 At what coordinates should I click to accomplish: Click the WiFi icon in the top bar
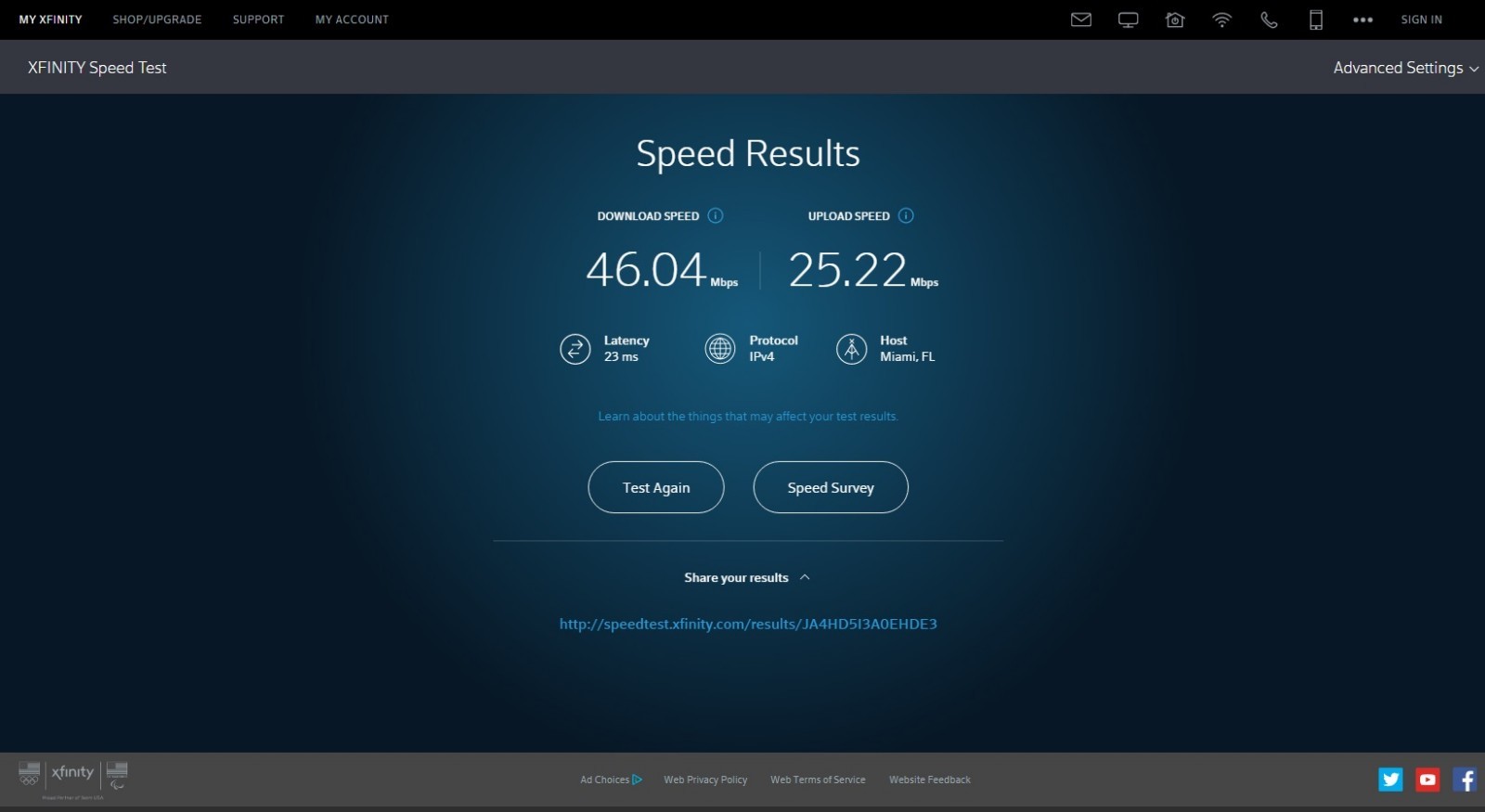(1221, 19)
